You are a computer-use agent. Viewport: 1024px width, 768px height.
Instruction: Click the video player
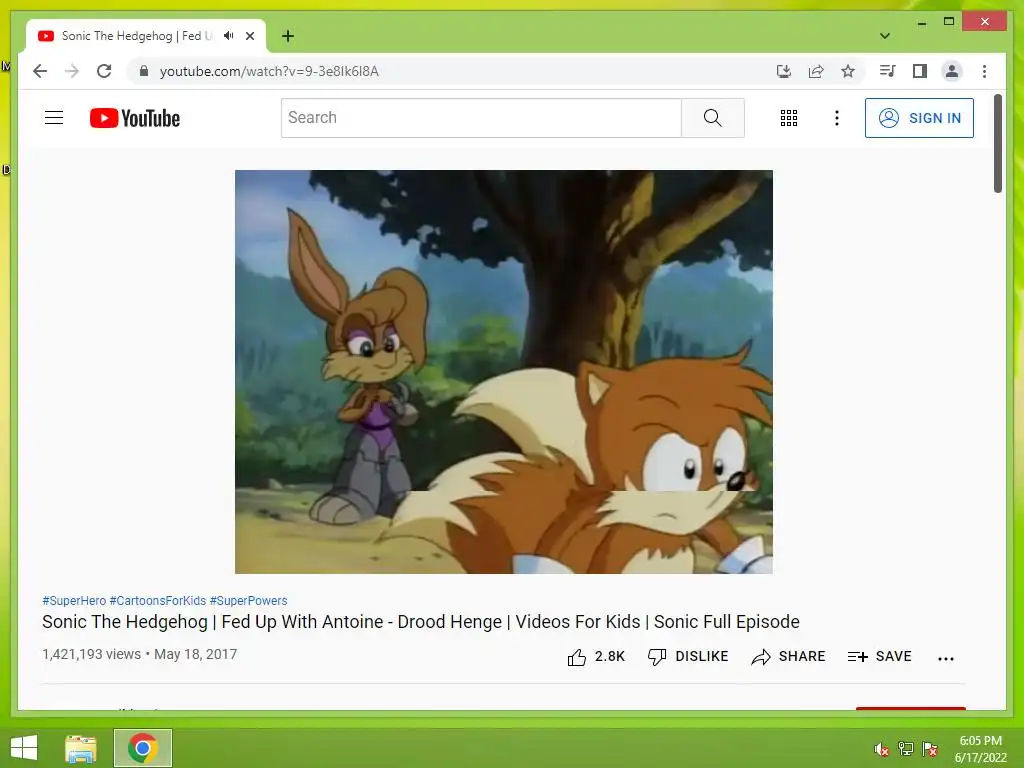504,372
